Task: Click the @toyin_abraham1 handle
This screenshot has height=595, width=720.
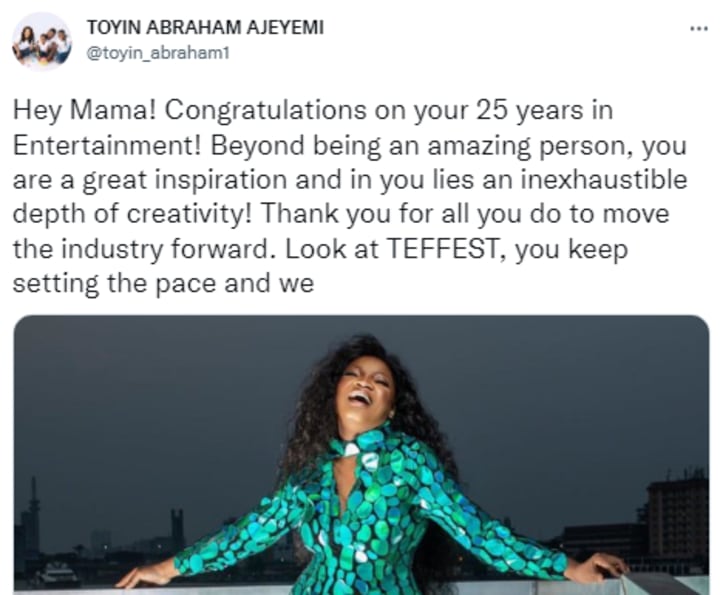Action: pos(158,54)
